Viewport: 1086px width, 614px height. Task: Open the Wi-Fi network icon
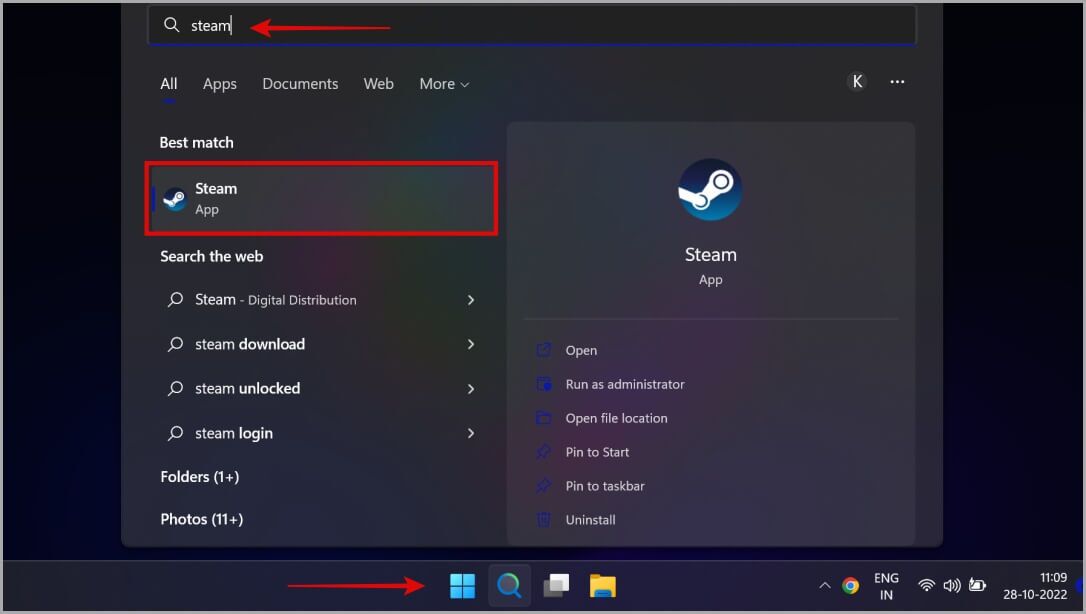pos(926,586)
